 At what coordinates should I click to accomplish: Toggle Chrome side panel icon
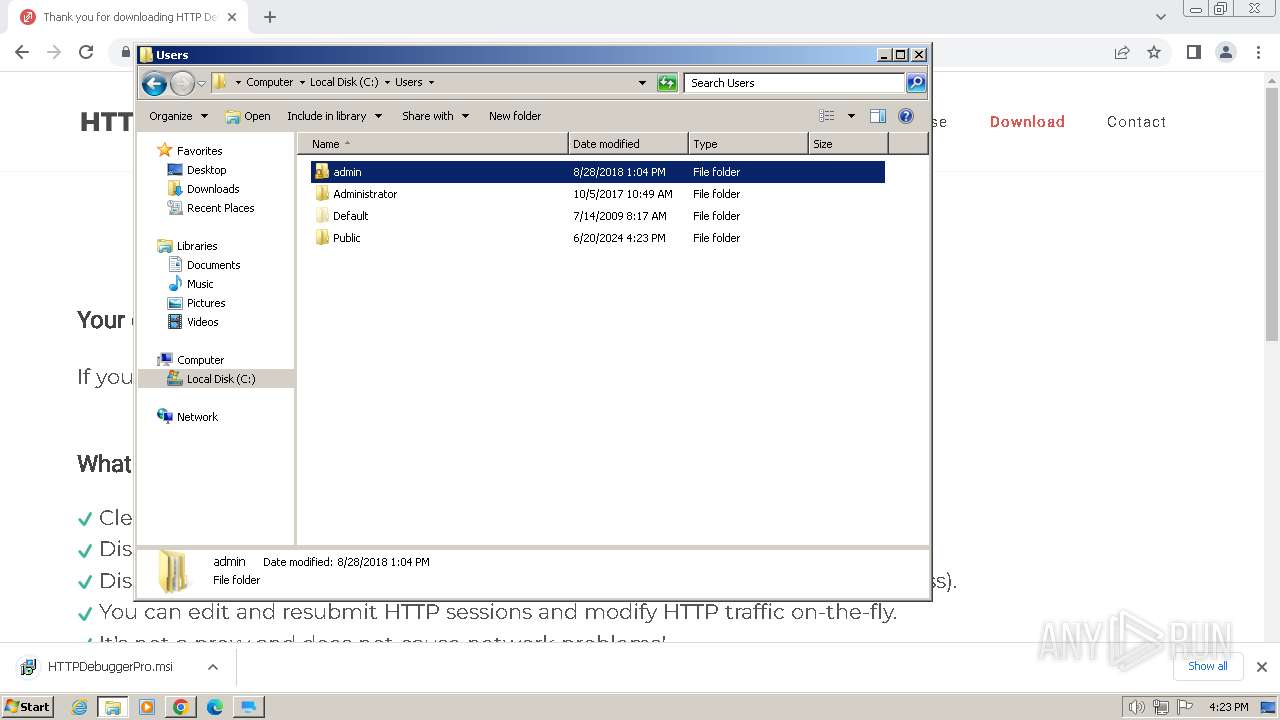(1193, 52)
